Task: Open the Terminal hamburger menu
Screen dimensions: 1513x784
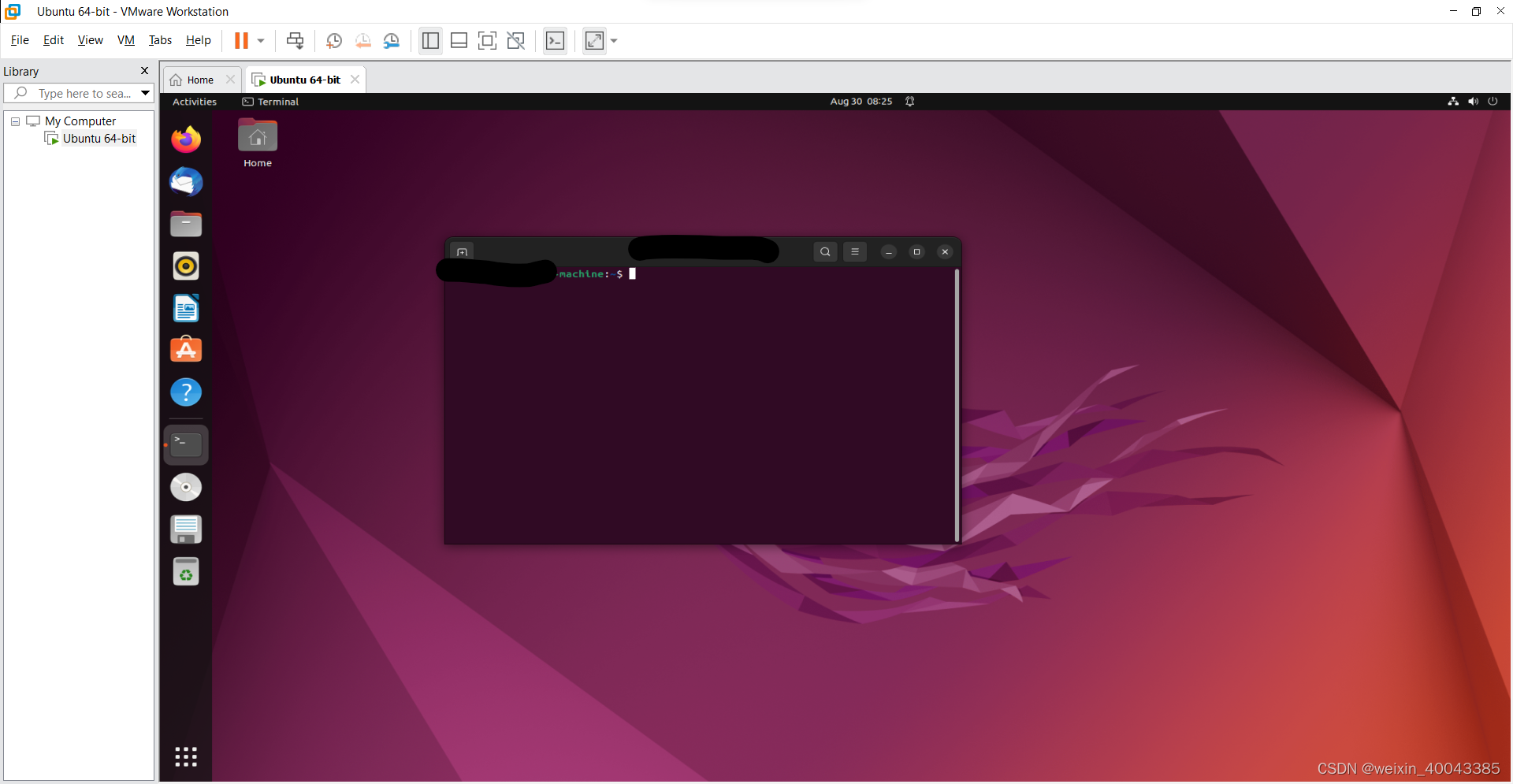Action: (x=856, y=251)
